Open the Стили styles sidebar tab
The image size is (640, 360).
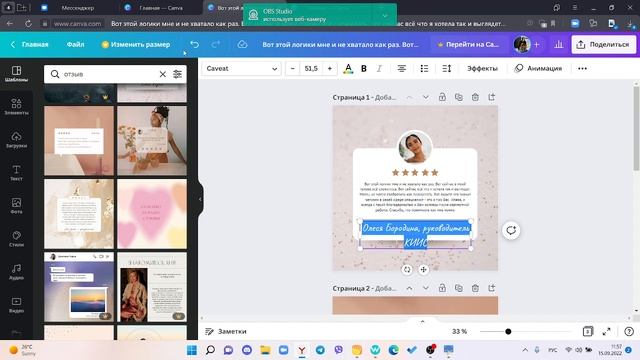point(16,239)
